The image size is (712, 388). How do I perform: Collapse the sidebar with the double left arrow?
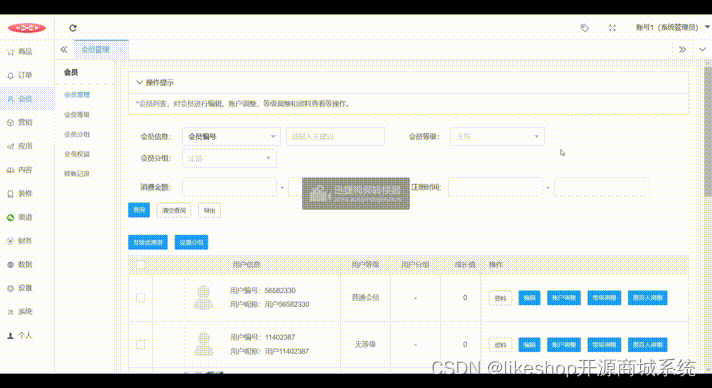pos(64,50)
